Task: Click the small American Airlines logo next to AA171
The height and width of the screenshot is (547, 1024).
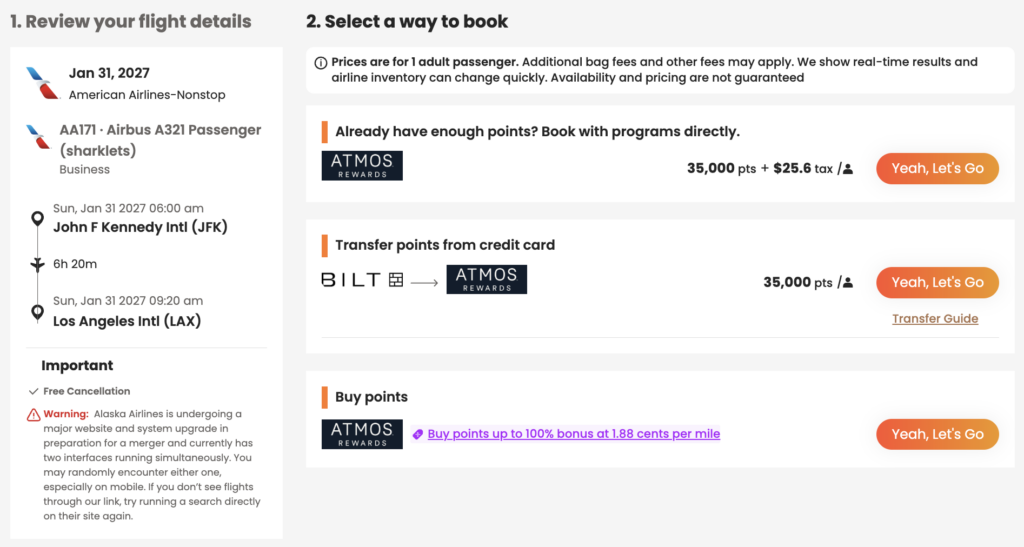Action: pos(39,137)
